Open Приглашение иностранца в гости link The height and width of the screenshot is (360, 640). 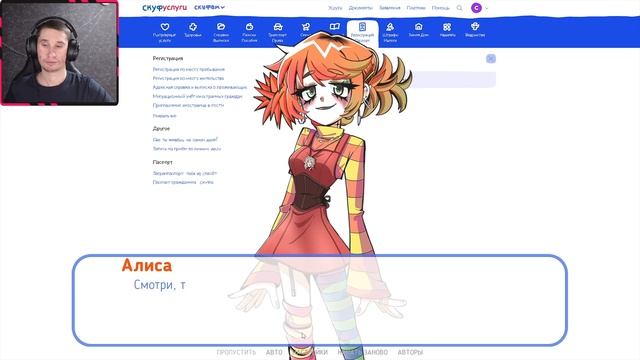[x=188, y=105]
